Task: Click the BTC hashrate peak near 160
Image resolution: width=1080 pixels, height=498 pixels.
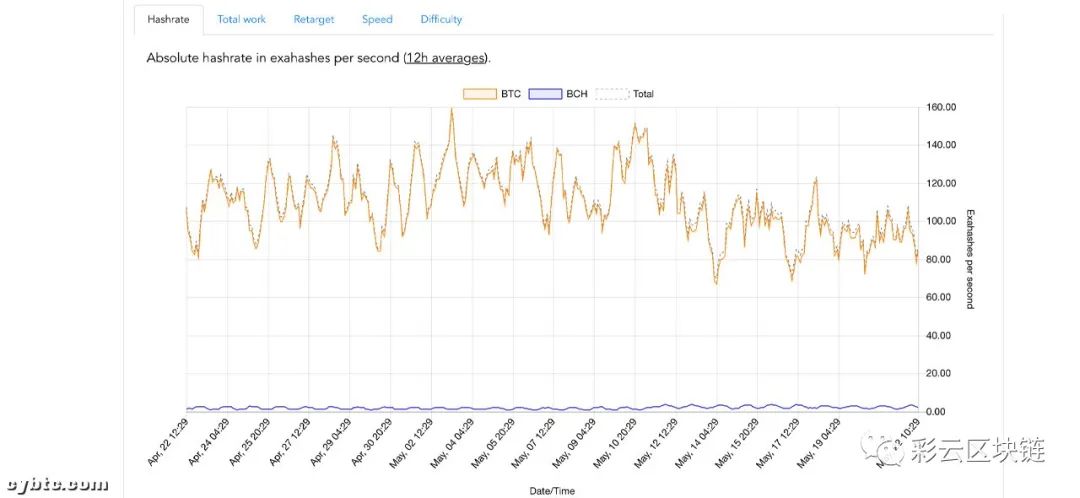Action: coord(451,110)
